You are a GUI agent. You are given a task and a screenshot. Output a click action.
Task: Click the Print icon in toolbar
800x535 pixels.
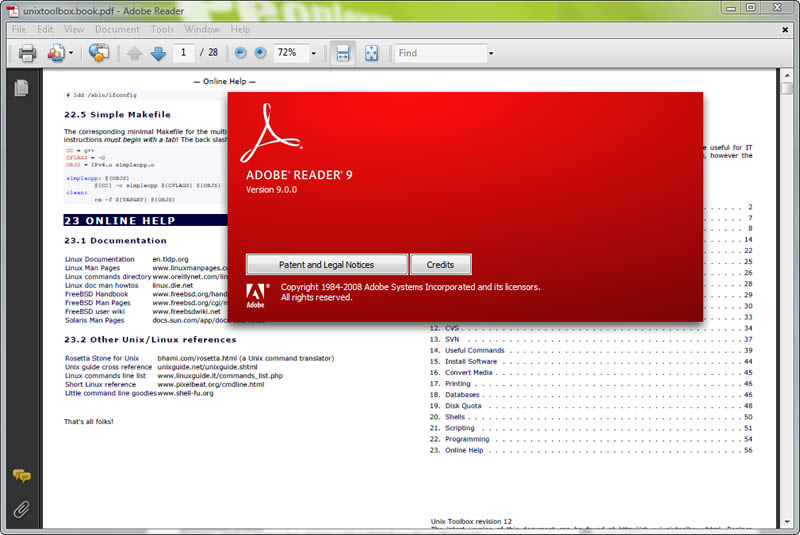click(27, 53)
